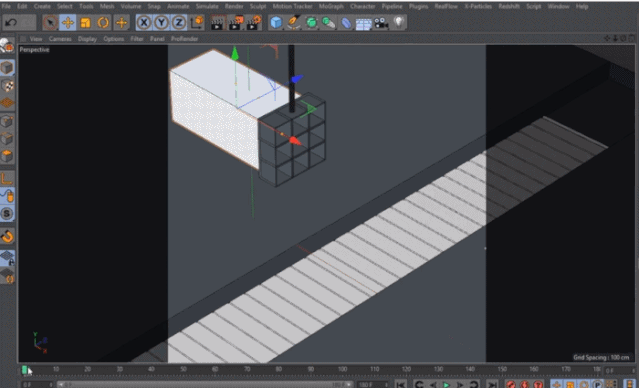The height and width of the screenshot is (388, 639).
Task: Click viewport zoom navigation icon
Action: 615,38
